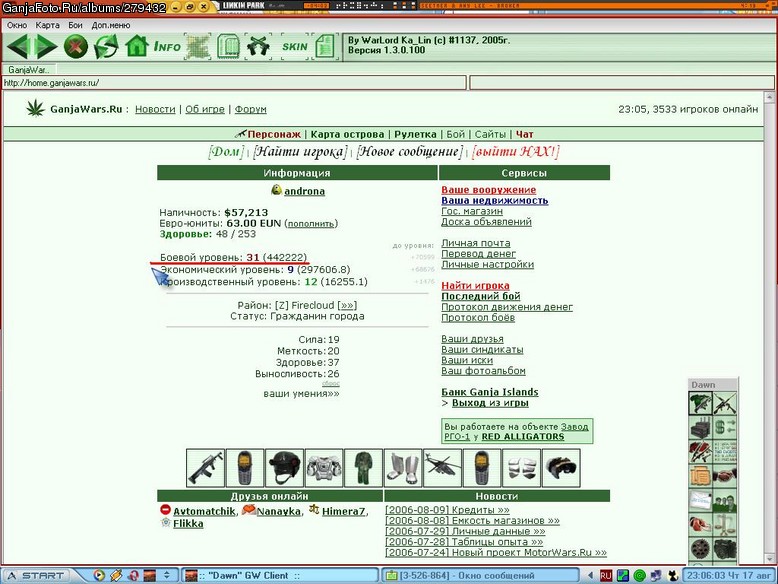Click Dawn panel camera icon

[x=724, y=549]
